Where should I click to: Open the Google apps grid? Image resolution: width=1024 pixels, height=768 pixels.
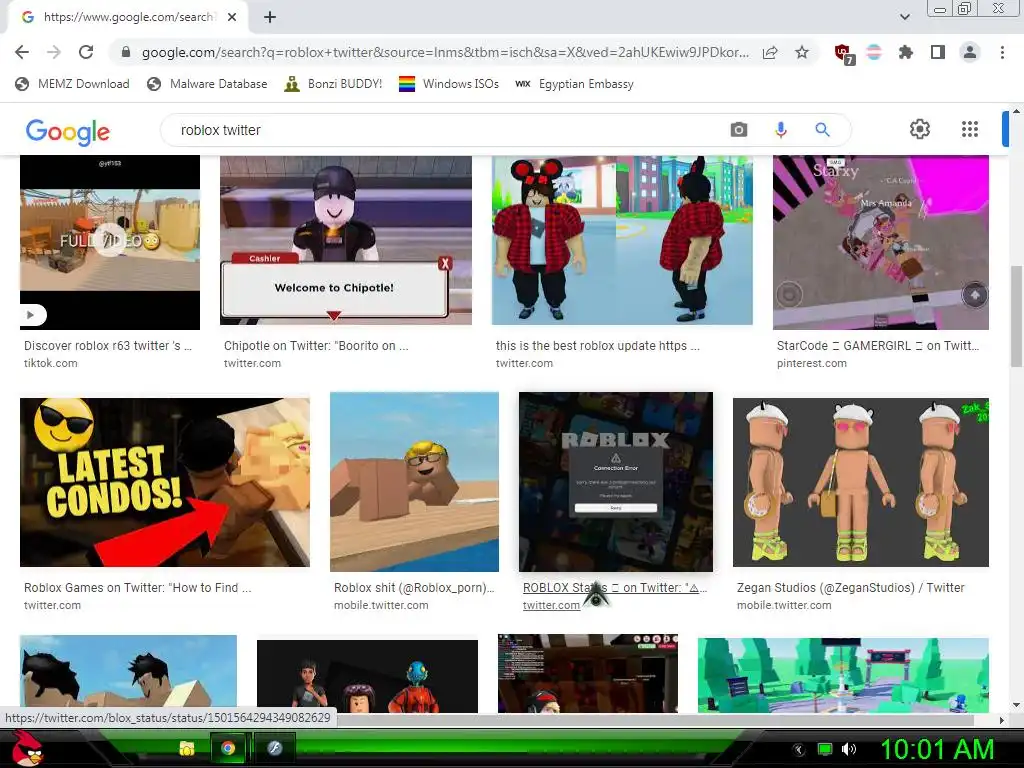pos(970,129)
